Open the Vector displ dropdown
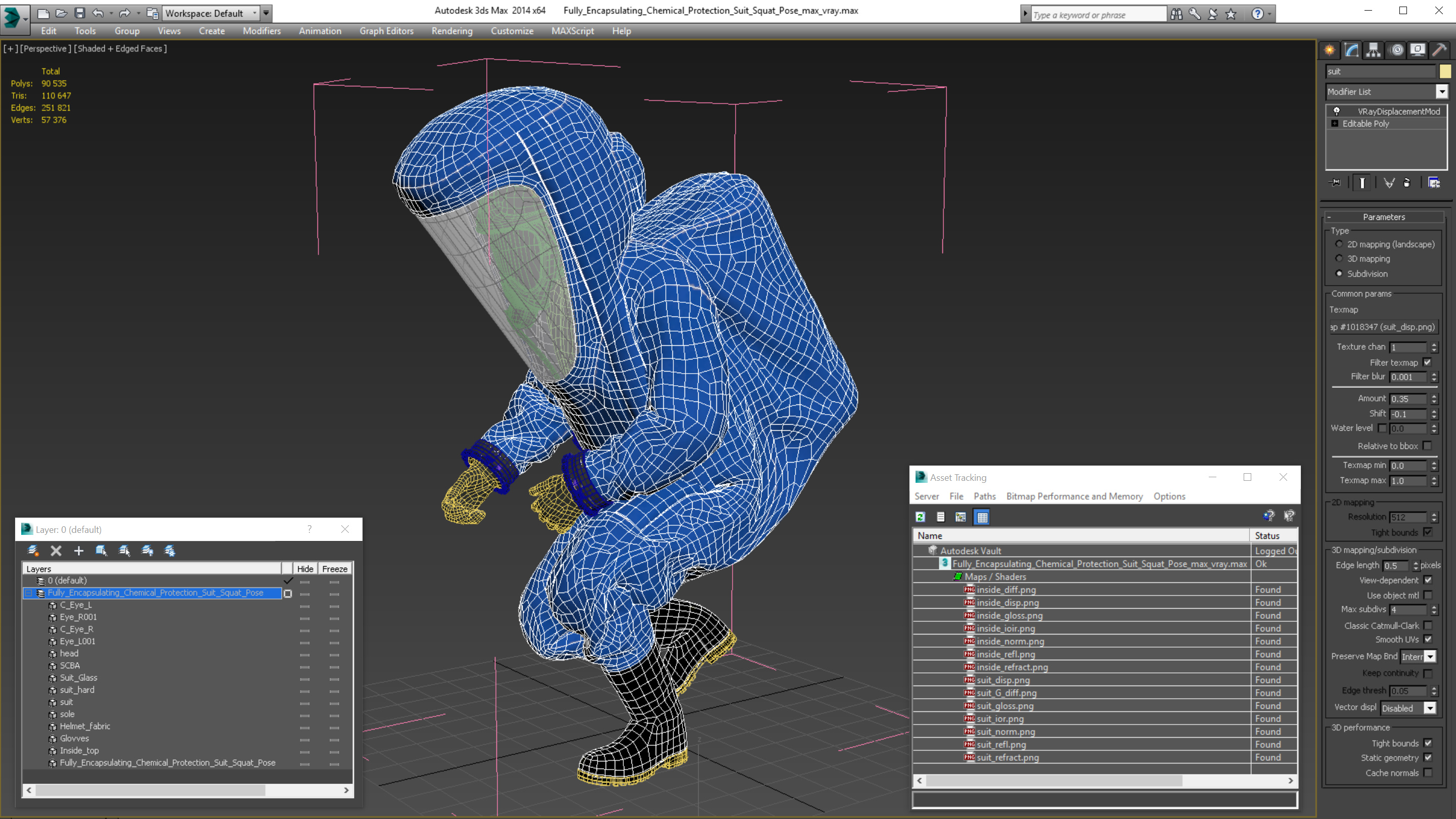This screenshot has width=1456, height=819. 1429,708
